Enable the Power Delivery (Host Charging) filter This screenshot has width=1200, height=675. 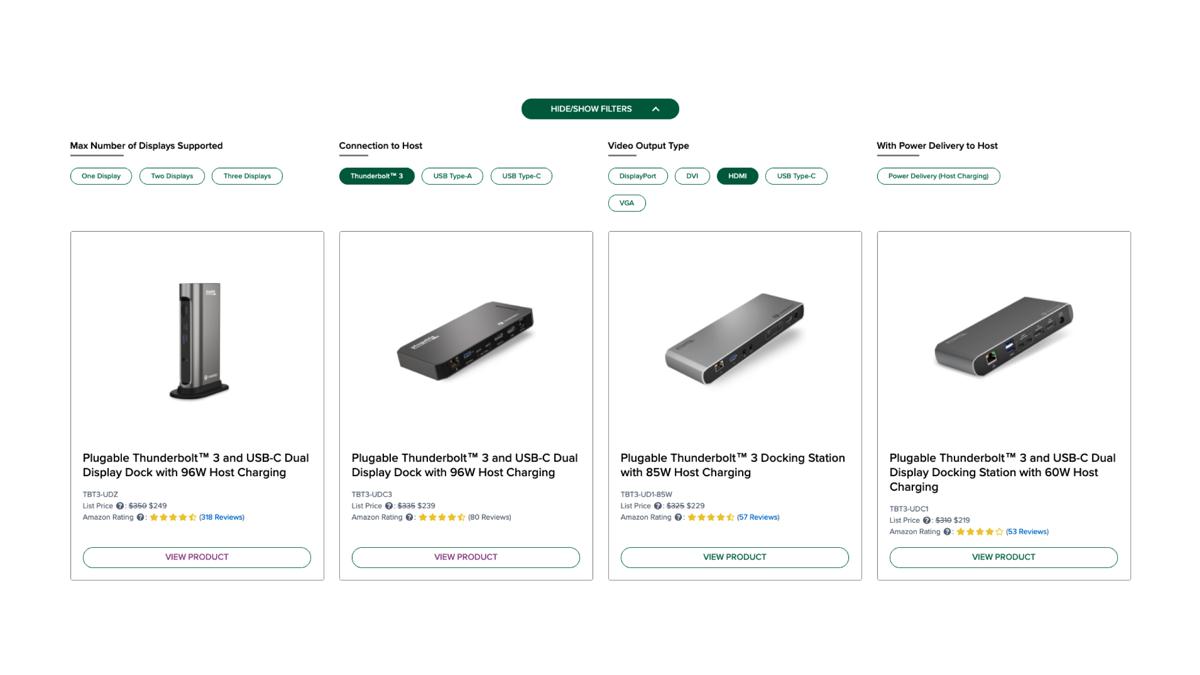tap(939, 175)
